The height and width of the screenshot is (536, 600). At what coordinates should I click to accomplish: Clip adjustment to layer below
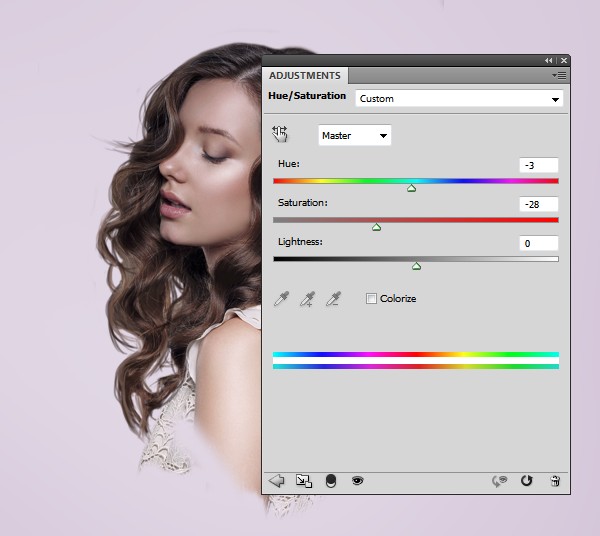[331, 481]
